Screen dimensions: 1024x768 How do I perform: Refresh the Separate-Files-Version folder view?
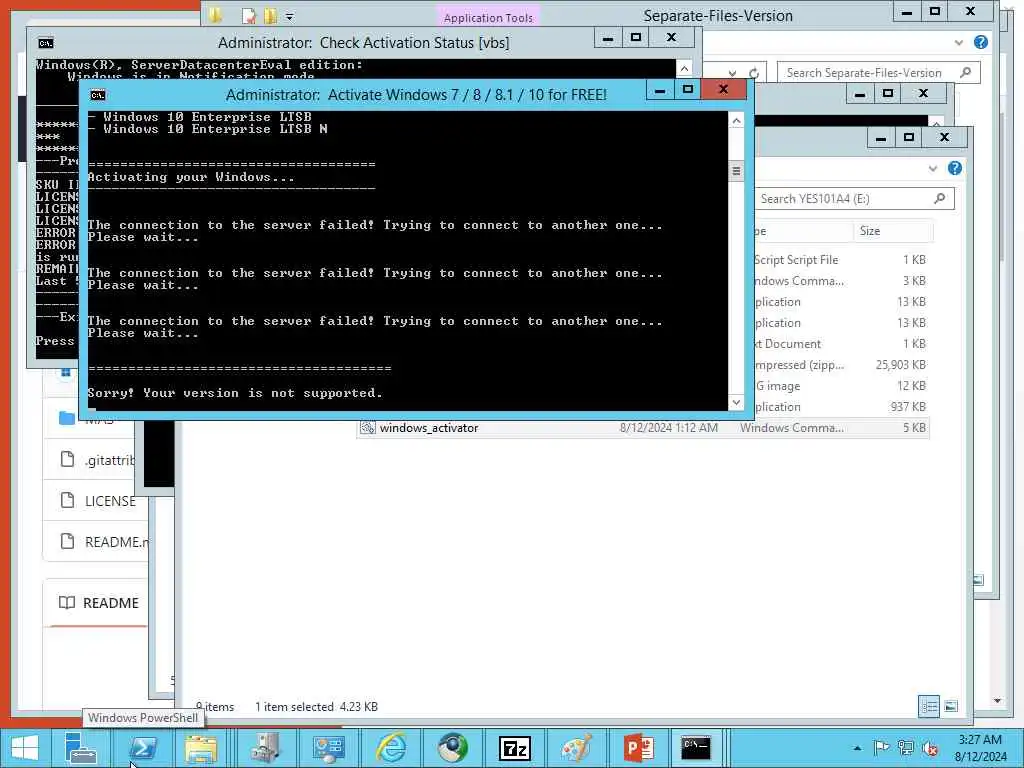pos(754,73)
